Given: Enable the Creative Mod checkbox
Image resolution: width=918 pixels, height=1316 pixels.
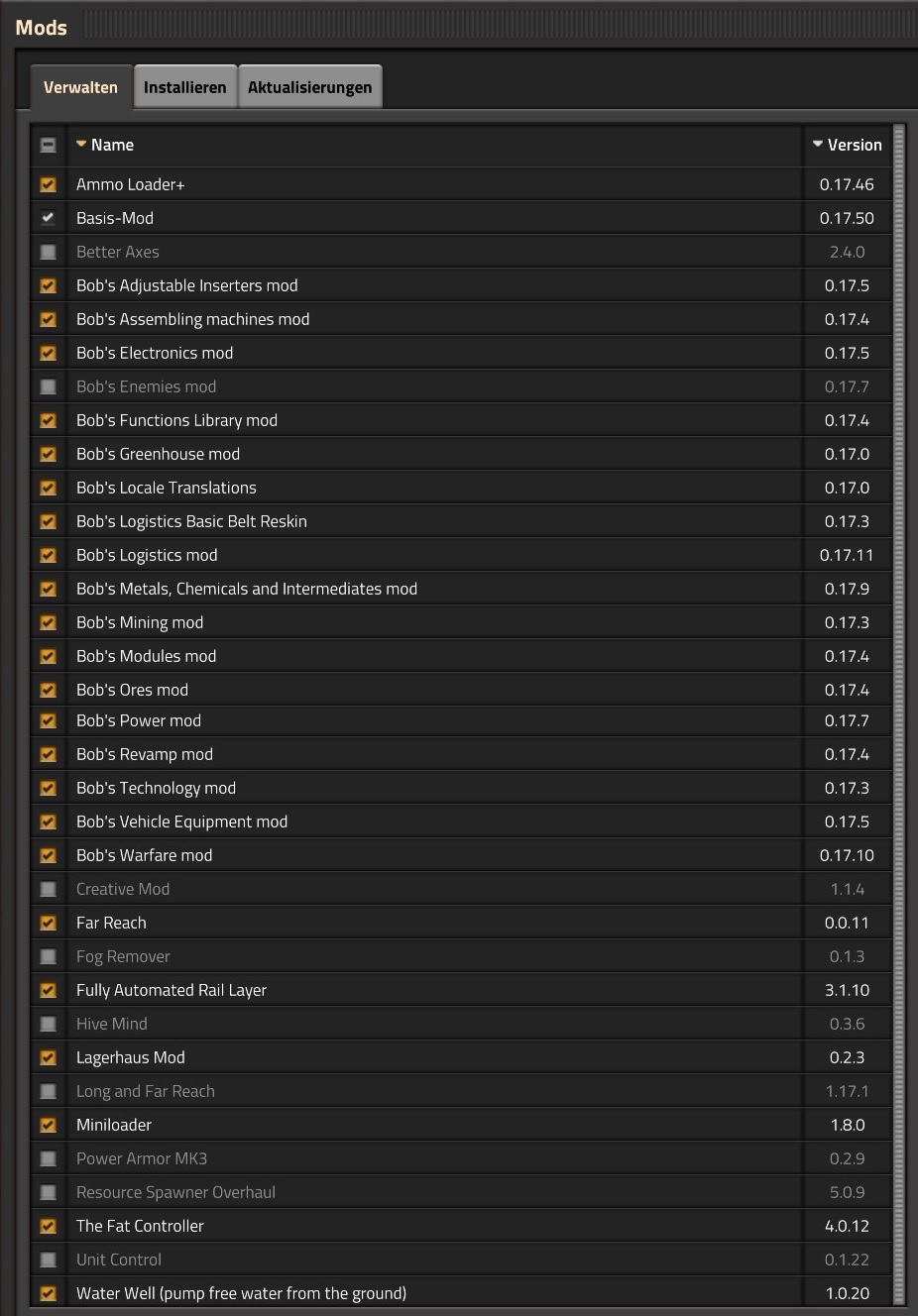Looking at the screenshot, I should pos(48,889).
